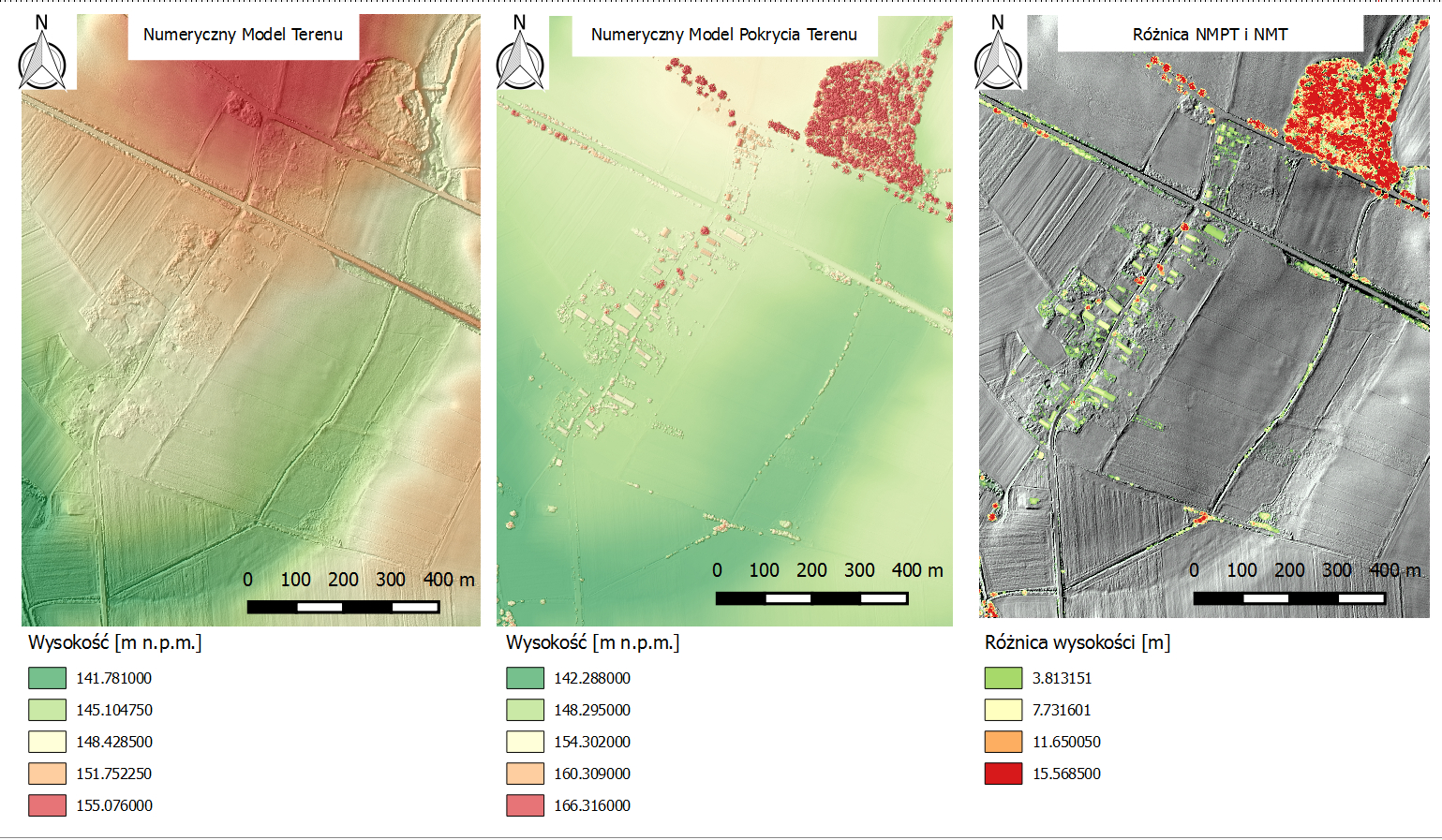Select legend value 7.731601
Image resolution: width=1442 pixels, height=840 pixels.
(x=1063, y=710)
